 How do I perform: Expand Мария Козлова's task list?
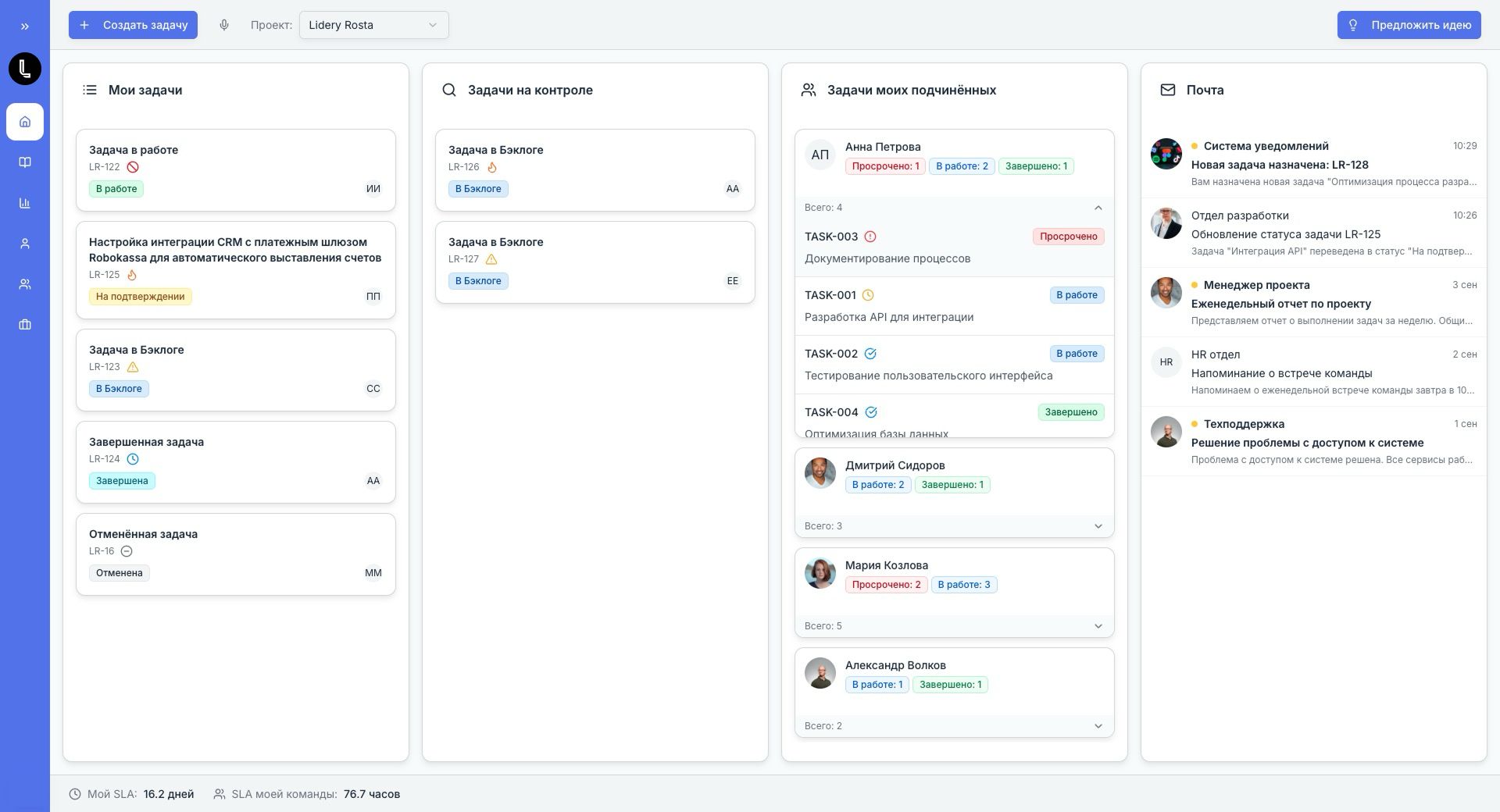[1098, 626]
